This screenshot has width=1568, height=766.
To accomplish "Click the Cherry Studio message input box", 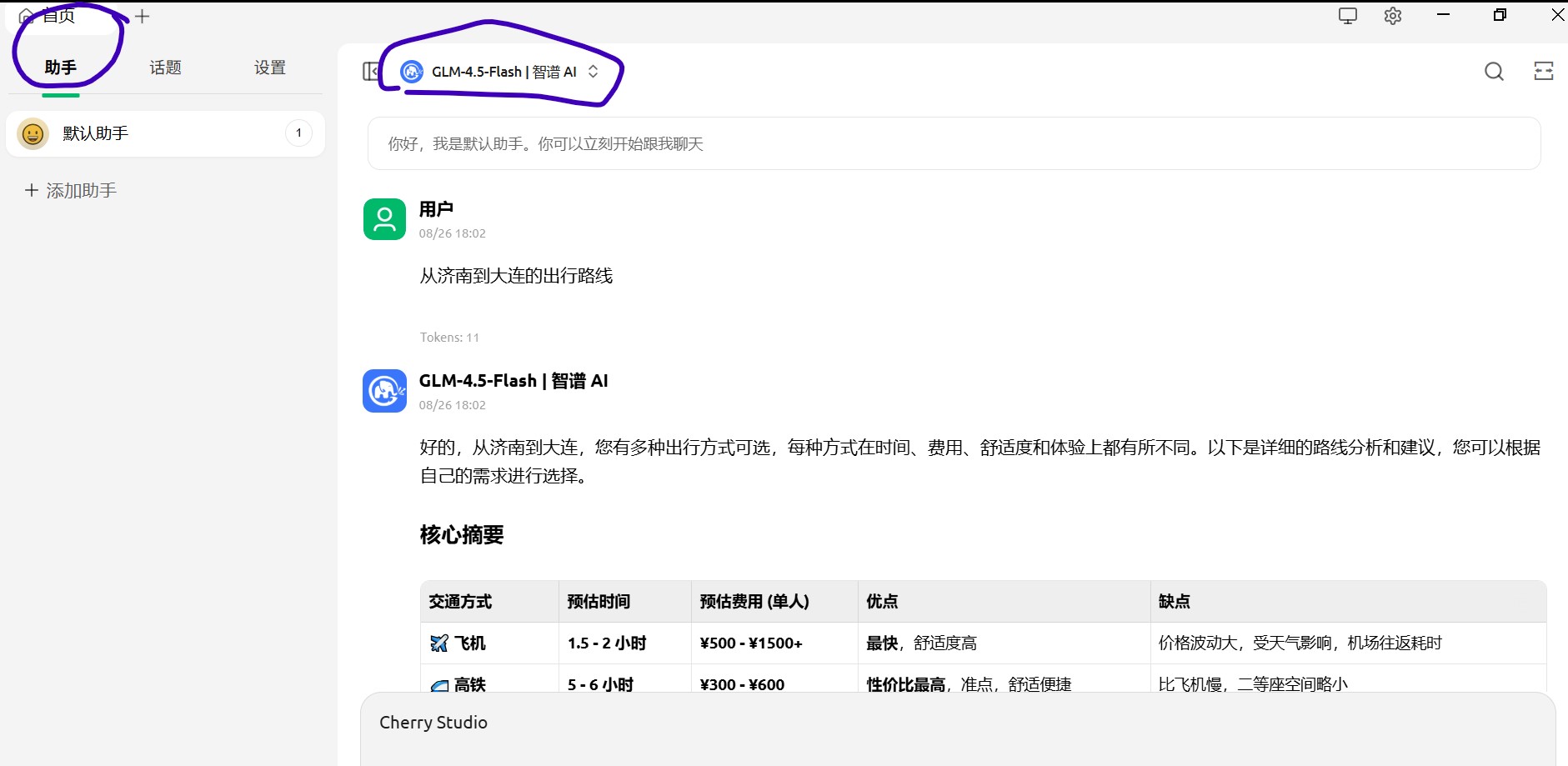I will [x=958, y=728].
